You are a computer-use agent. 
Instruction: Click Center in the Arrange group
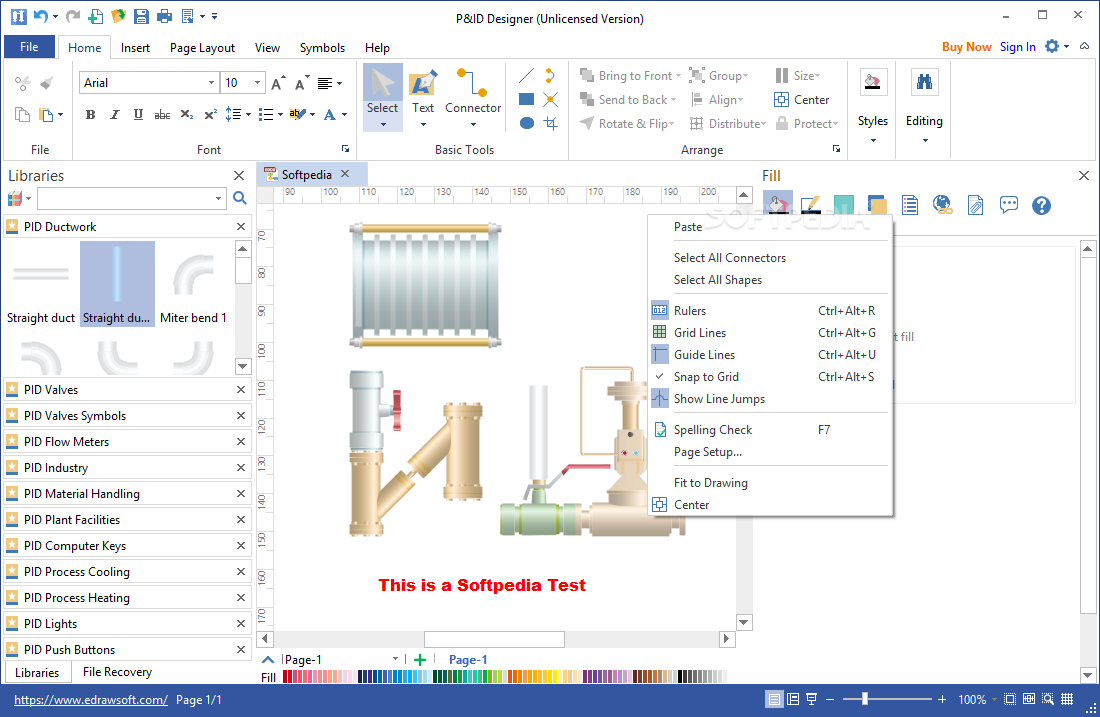pos(802,100)
